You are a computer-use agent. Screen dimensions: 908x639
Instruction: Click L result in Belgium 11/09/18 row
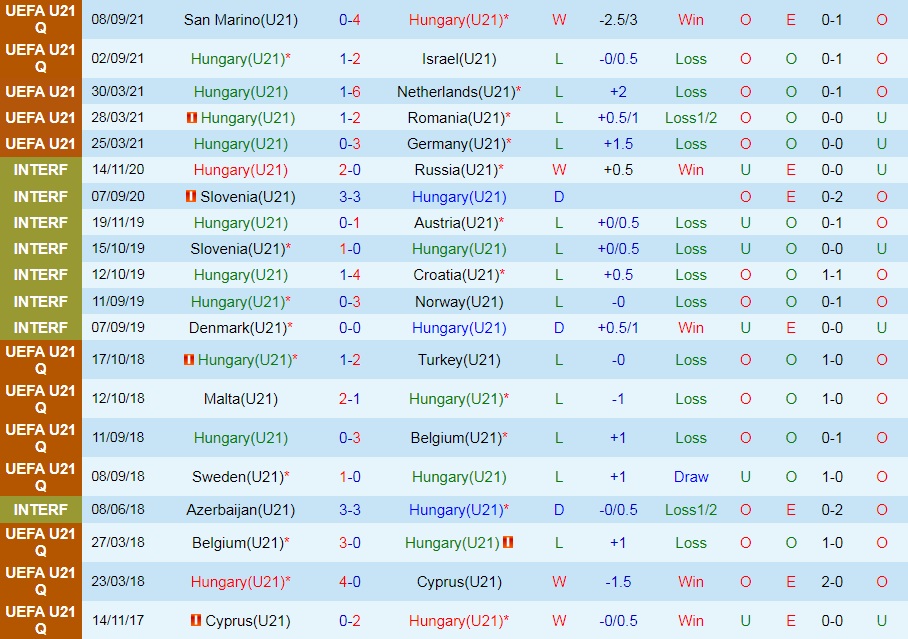pyautogui.click(x=559, y=437)
